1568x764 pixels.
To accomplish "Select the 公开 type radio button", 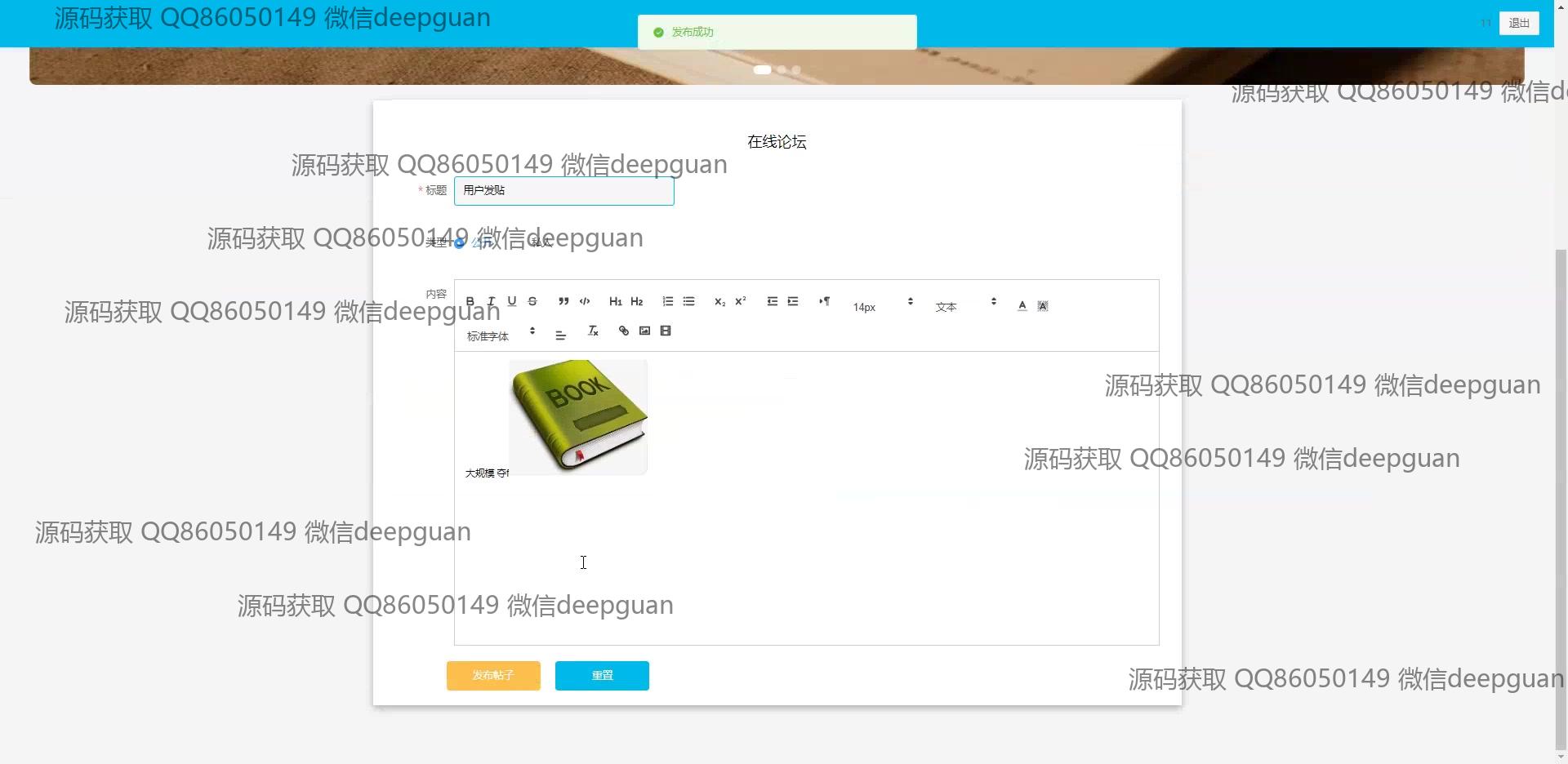I will tap(460, 242).
